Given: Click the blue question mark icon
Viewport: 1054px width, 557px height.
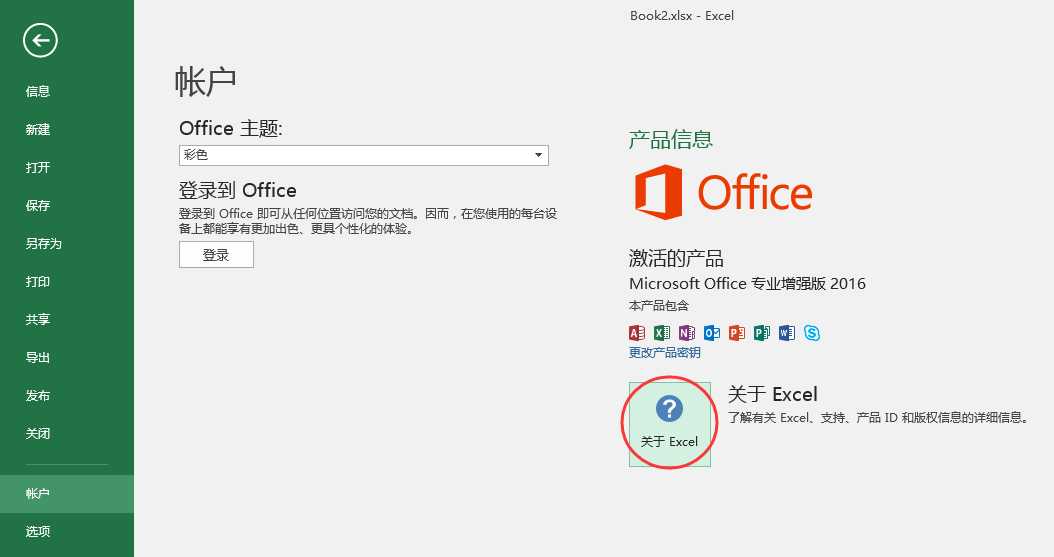Looking at the screenshot, I should (x=670, y=408).
